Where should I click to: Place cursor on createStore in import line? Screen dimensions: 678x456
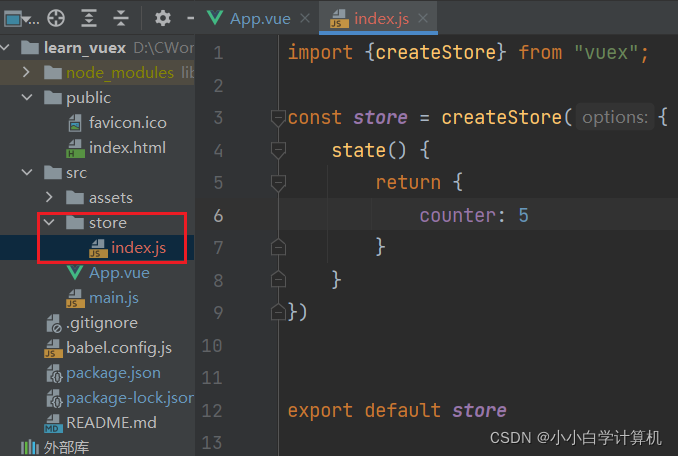(435, 53)
